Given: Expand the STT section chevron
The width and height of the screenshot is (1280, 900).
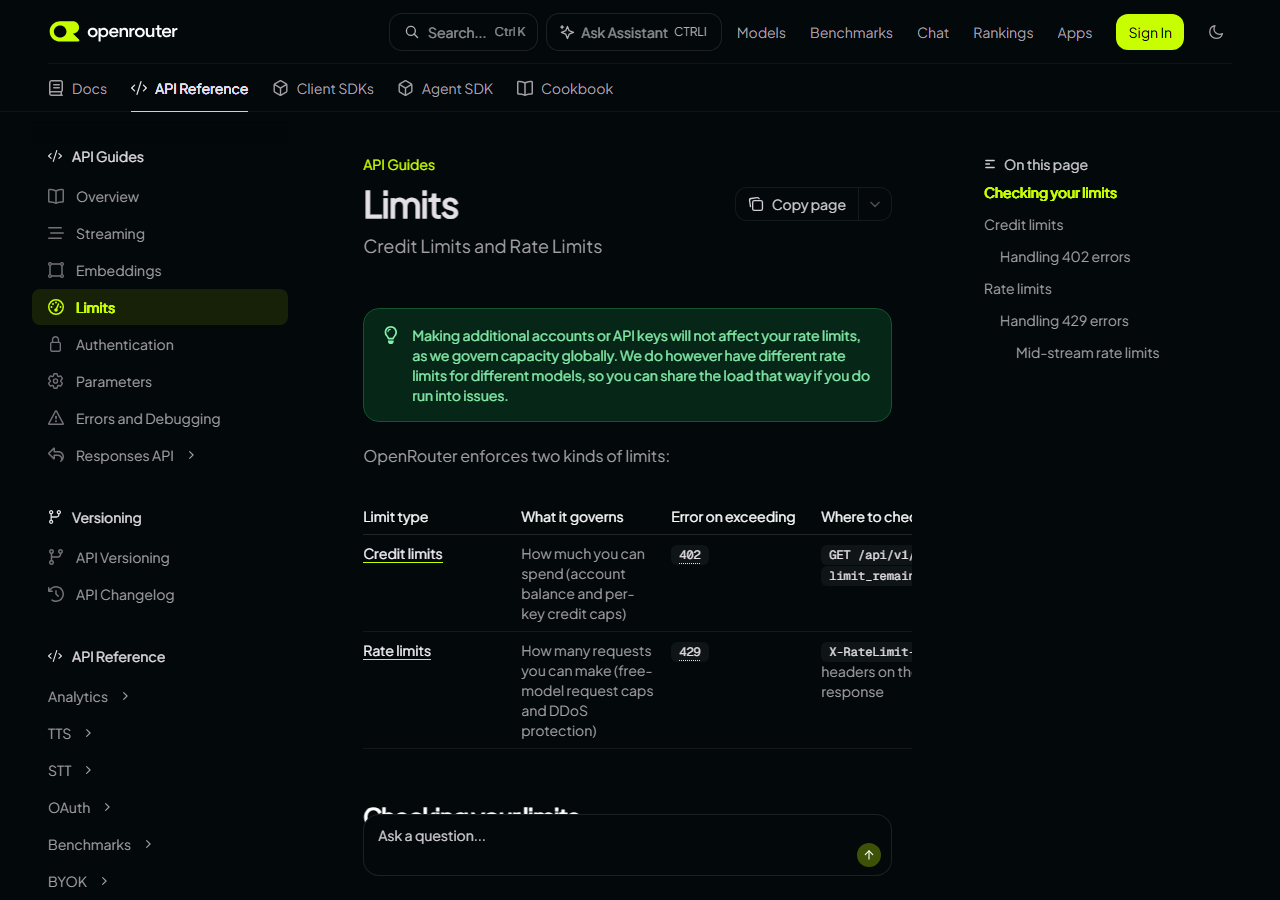Looking at the screenshot, I should 88,771.
